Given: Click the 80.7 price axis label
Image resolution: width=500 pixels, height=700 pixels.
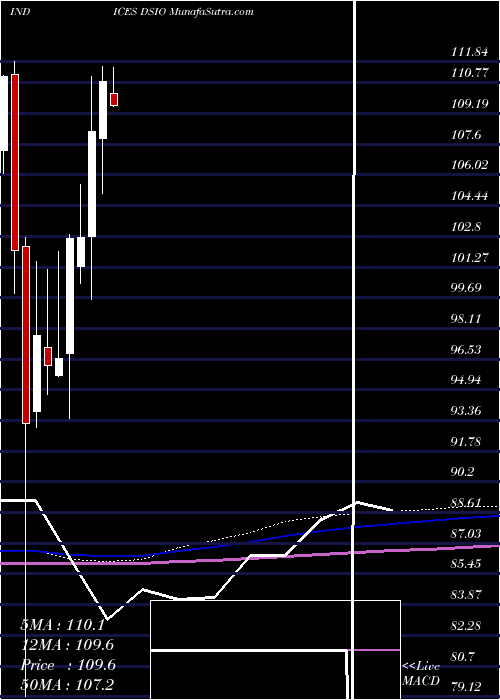Looking at the screenshot, I should 463,656.
